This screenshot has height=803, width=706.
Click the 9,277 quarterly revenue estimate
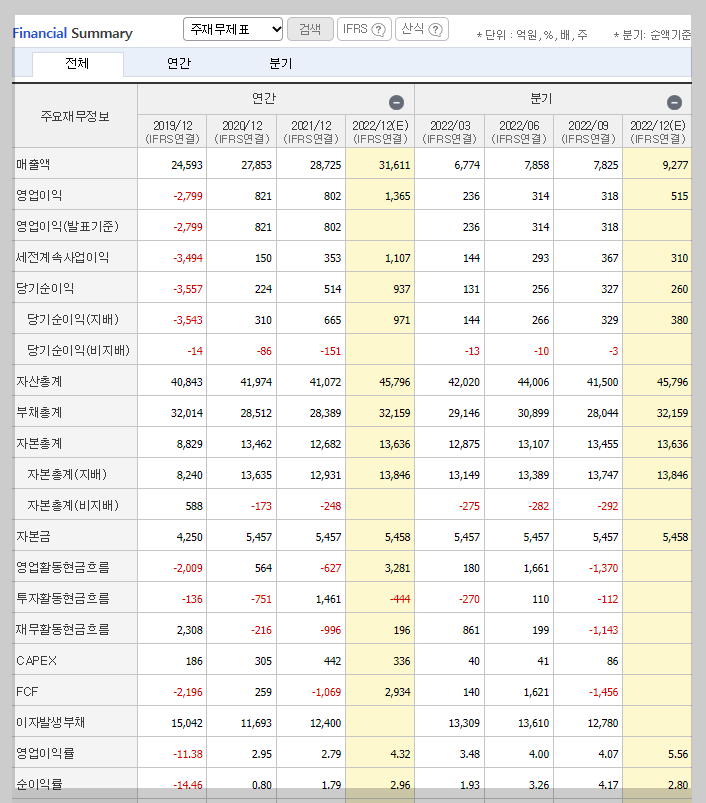(675, 165)
